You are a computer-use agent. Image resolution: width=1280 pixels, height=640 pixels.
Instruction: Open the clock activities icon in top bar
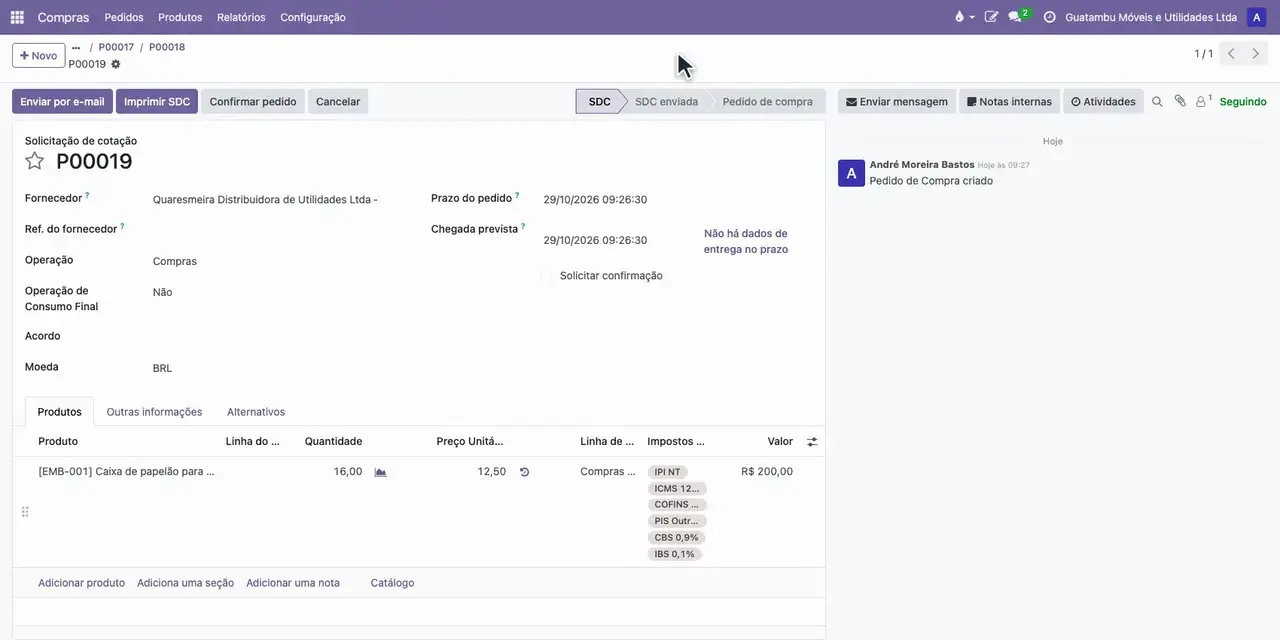pos(1049,17)
